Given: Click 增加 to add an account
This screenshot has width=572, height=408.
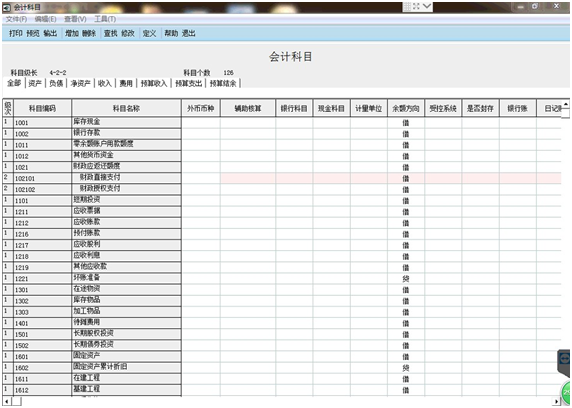Looking at the screenshot, I should point(72,33).
